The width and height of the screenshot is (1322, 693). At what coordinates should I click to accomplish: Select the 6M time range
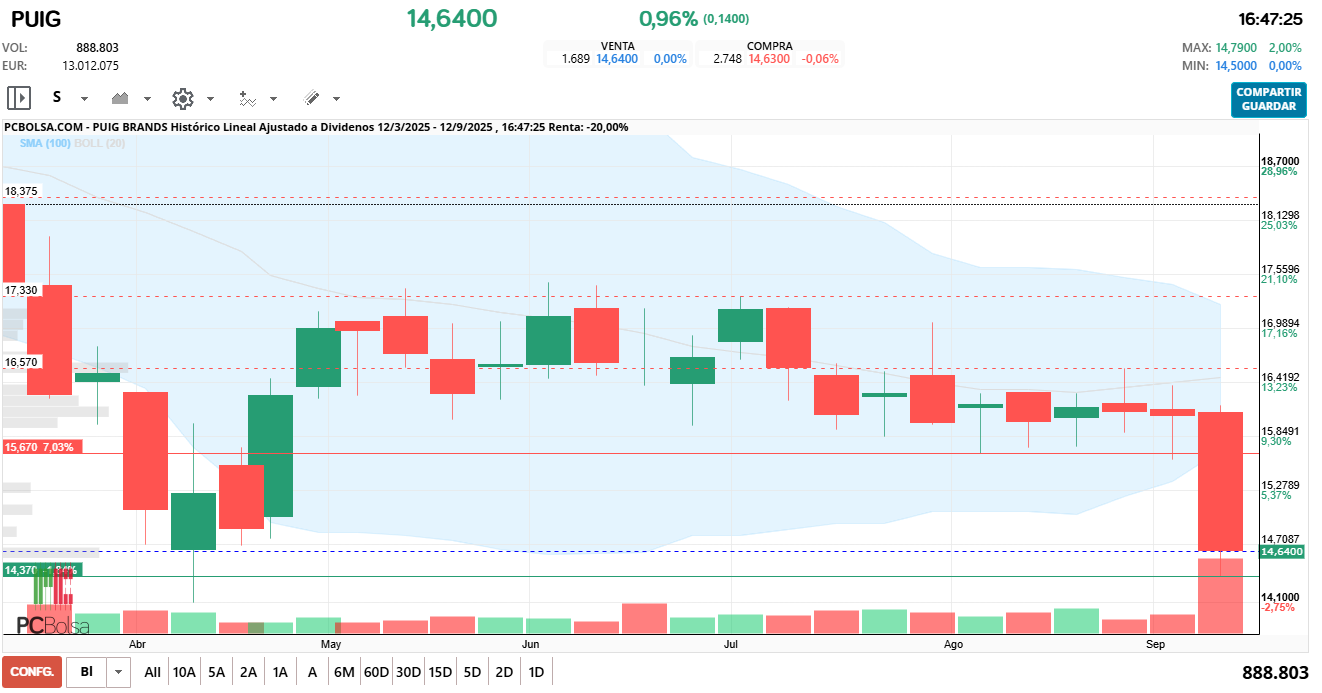pos(344,672)
